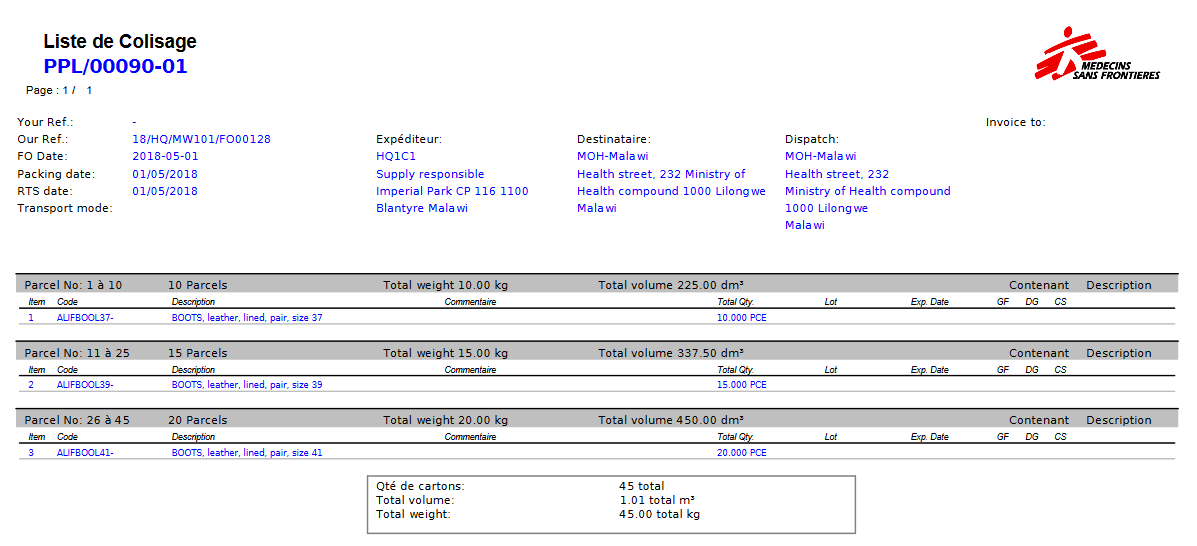
Task: Click the Qté de cartons 45 total summary
Action: [641, 486]
